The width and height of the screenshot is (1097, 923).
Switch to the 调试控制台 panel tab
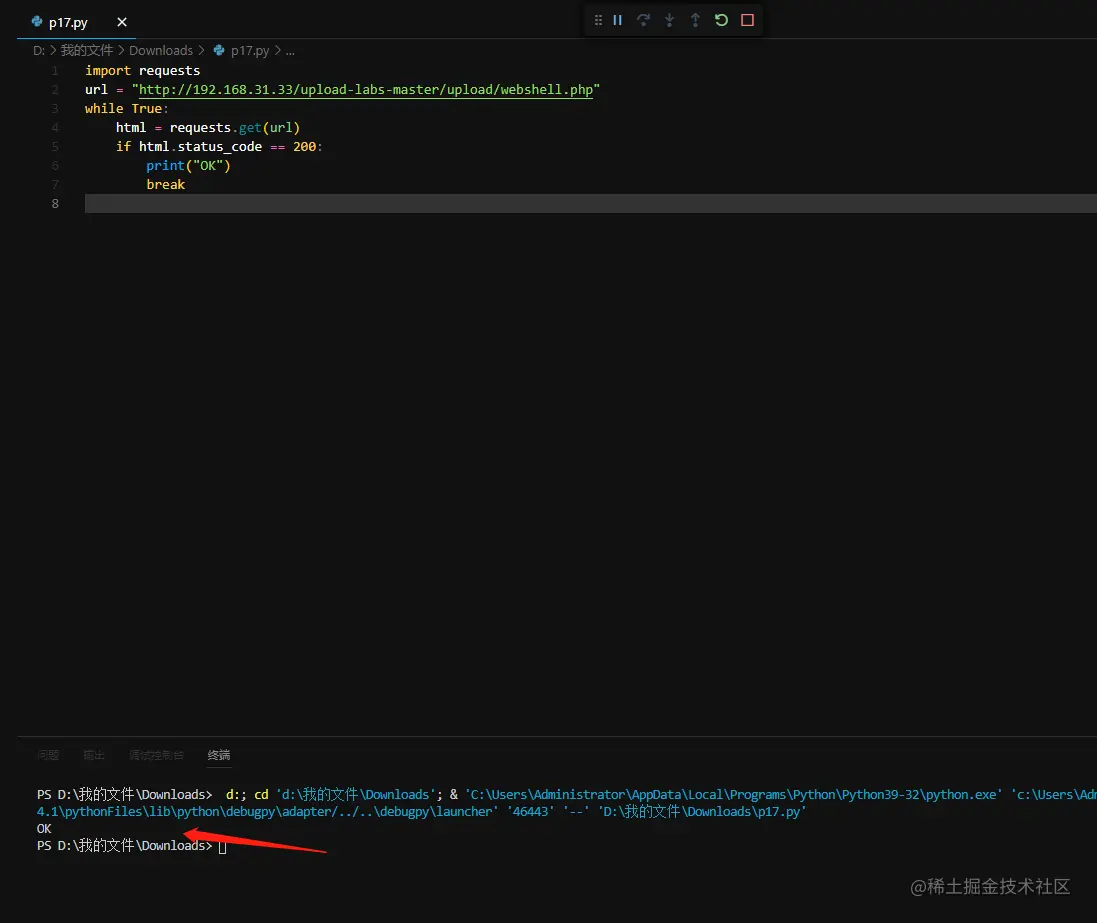click(x=157, y=755)
